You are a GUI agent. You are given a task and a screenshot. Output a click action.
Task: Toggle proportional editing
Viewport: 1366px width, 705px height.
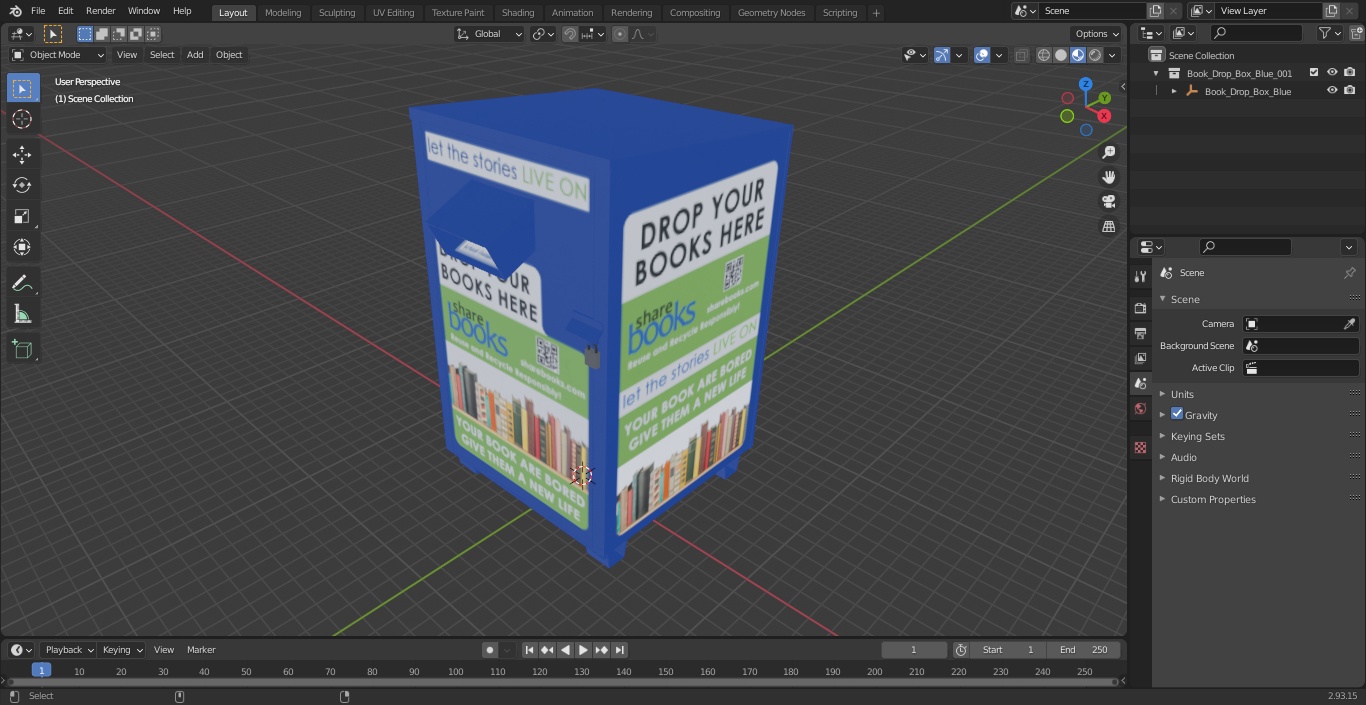(x=620, y=34)
